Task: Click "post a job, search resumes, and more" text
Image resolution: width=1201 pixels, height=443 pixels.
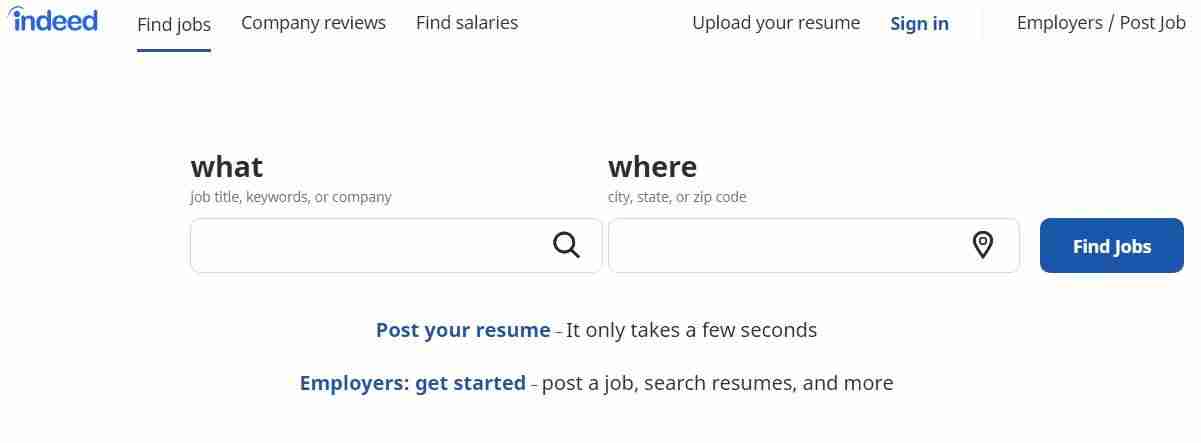Action: pyautogui.click(x=717, y=382)
